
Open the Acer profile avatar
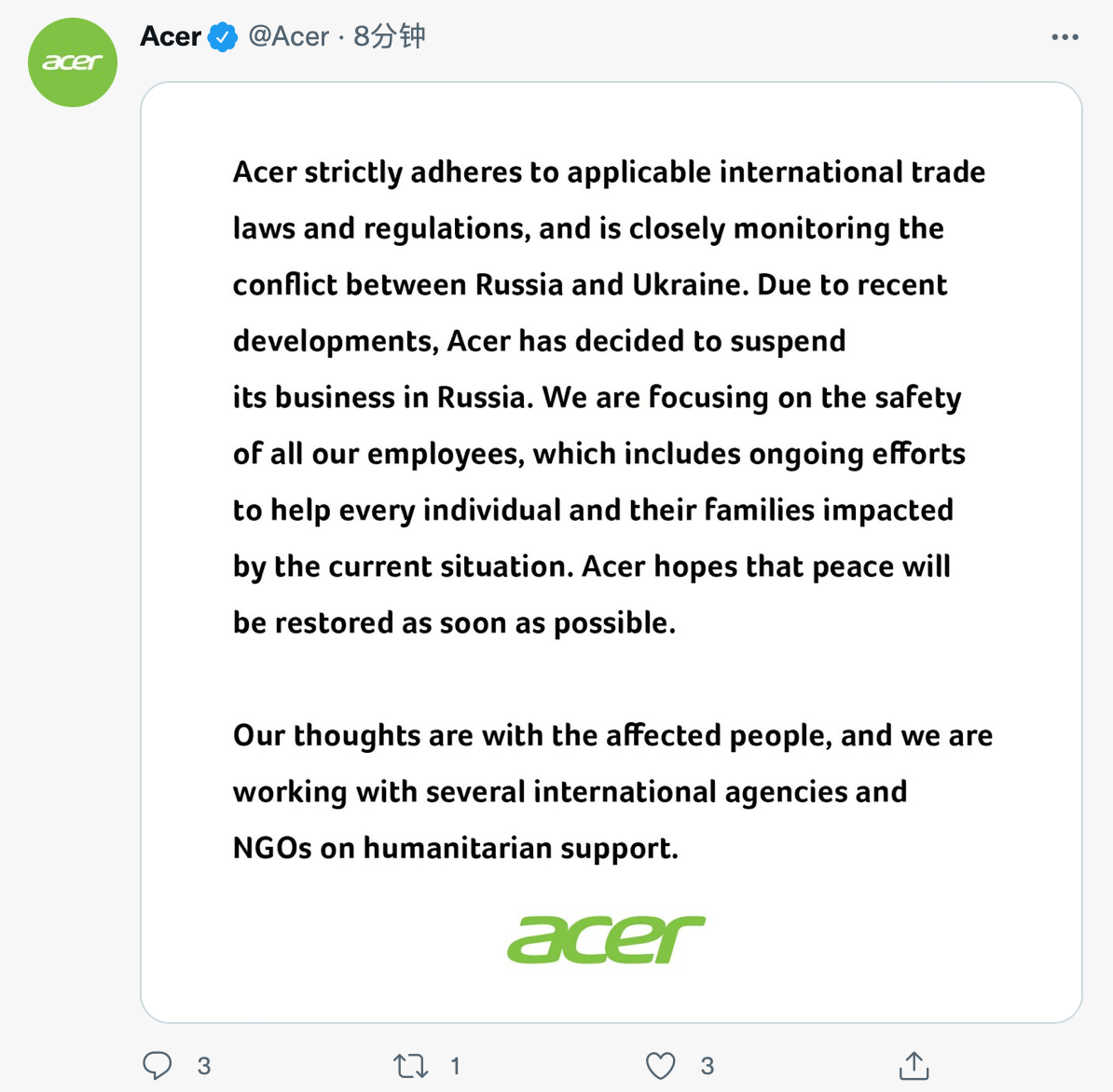(x=73, y=62)
